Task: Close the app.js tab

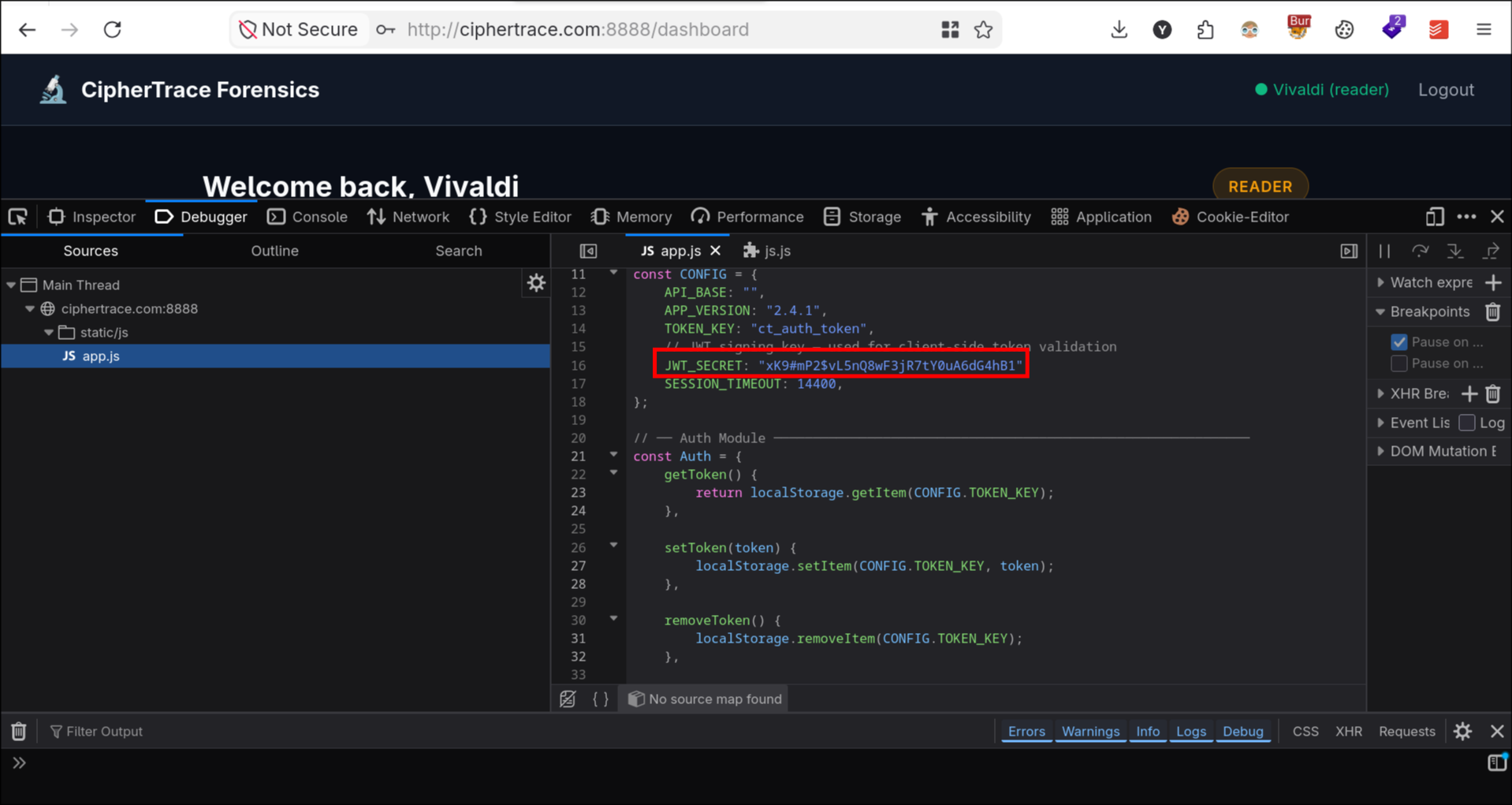Action: [715, 251]
